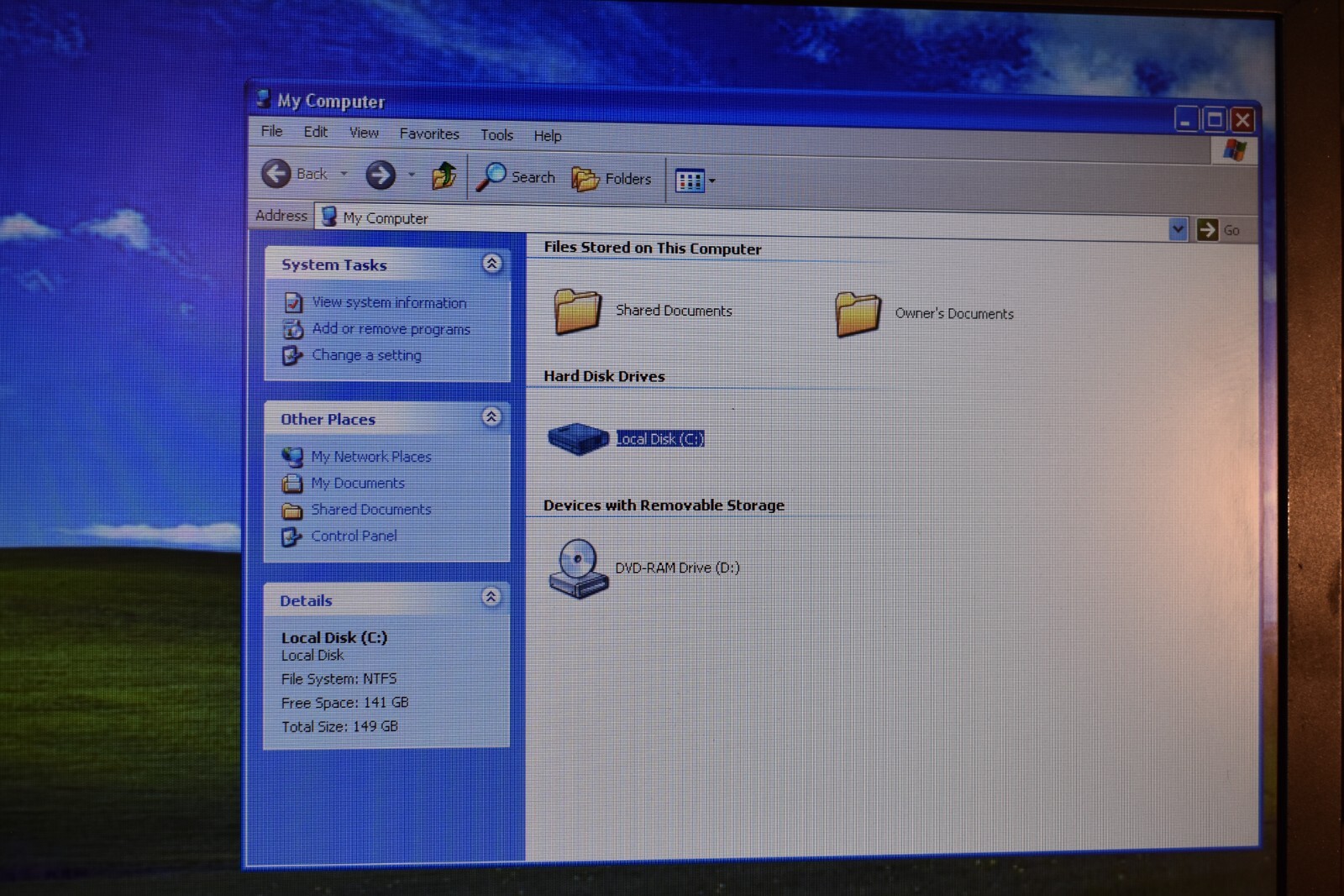The image size is (1344, 896).
Task: Click View system information link
Action: [389, 302]
